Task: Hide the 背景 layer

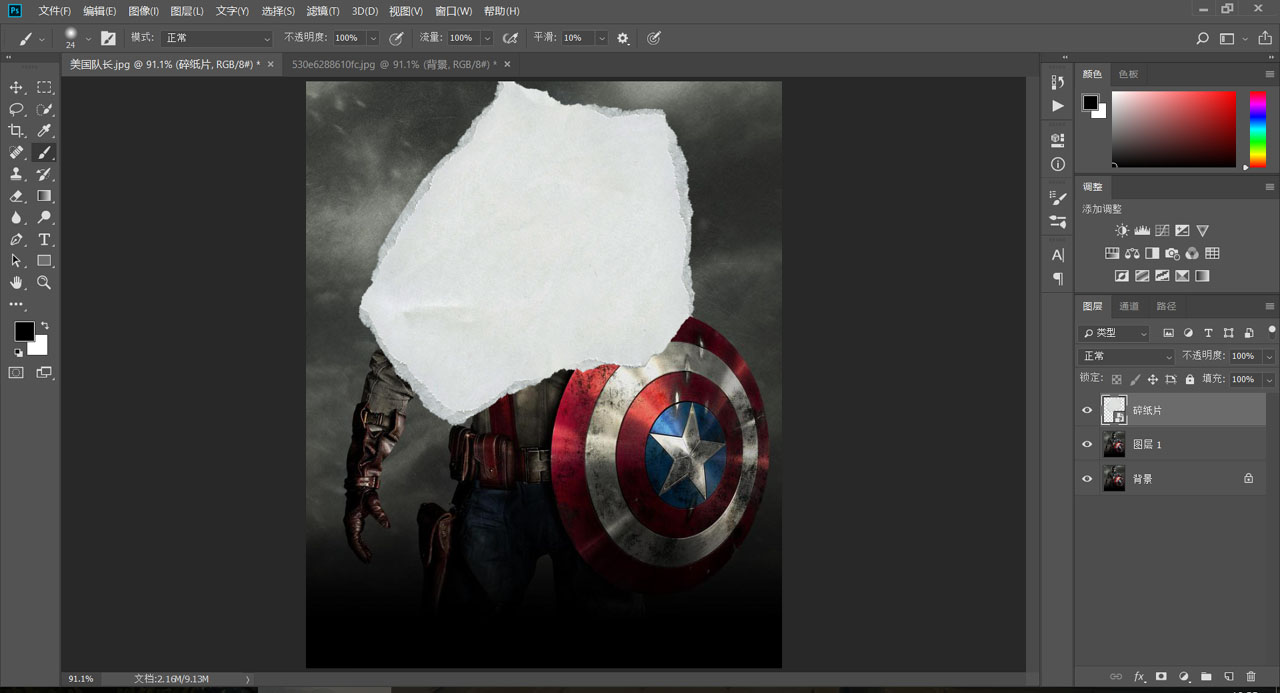Action: point(1087,479)
